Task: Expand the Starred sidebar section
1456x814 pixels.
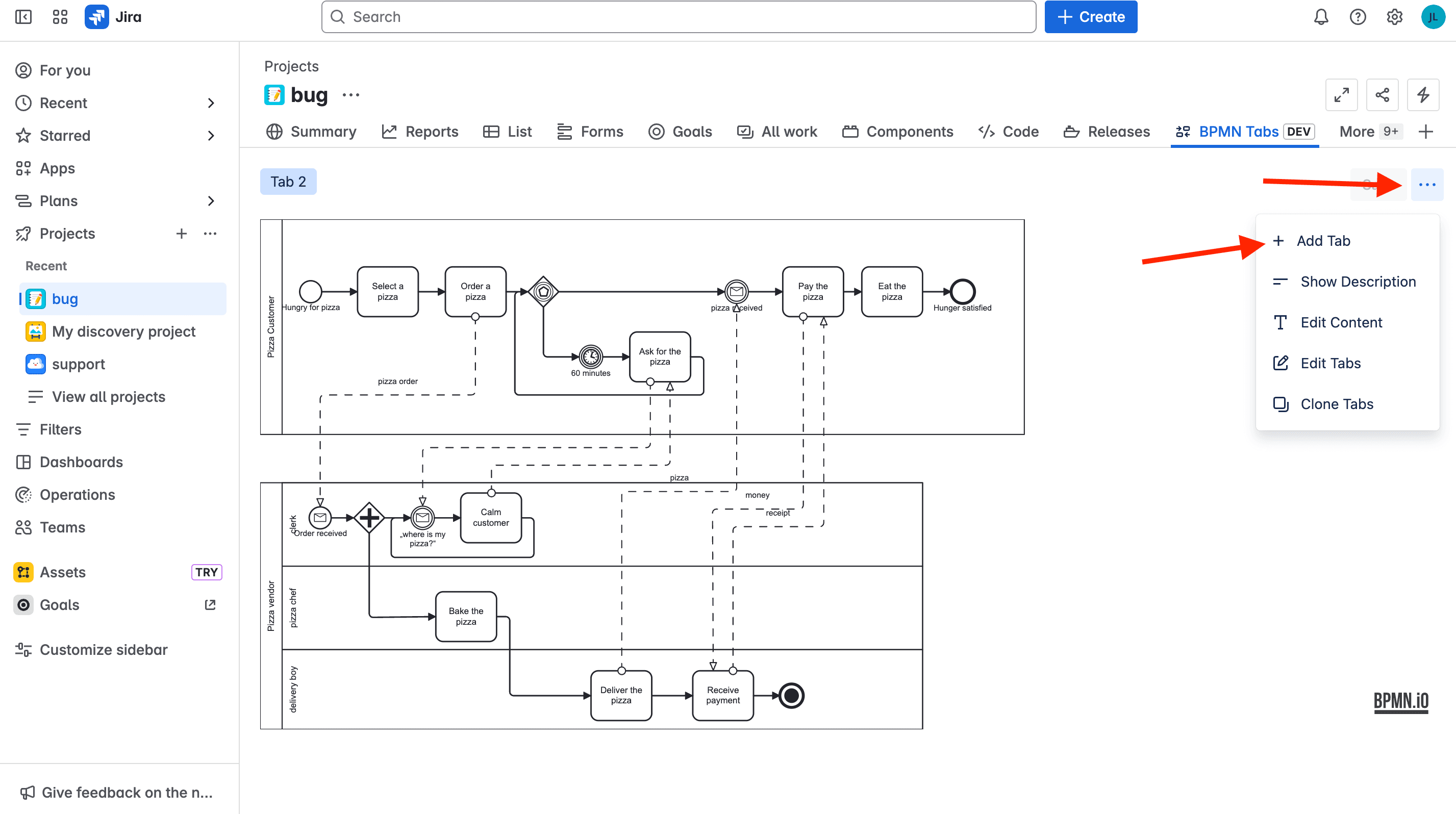Action: click(211, 136)
